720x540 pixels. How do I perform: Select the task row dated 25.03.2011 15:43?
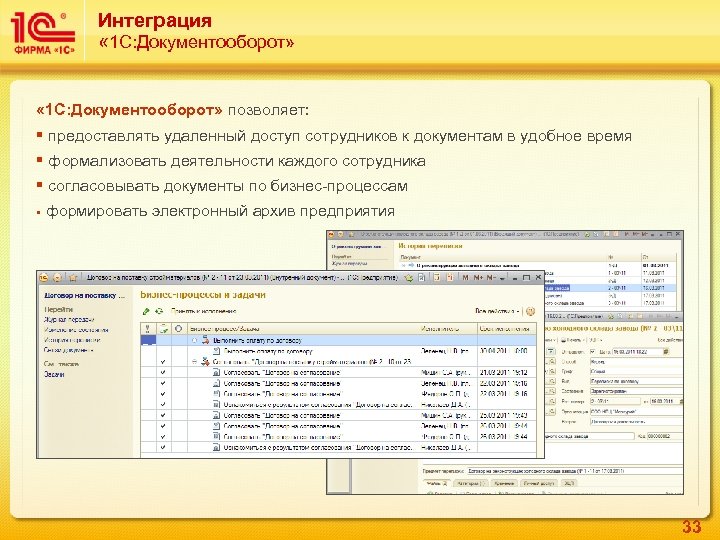(x=338, y=415)
